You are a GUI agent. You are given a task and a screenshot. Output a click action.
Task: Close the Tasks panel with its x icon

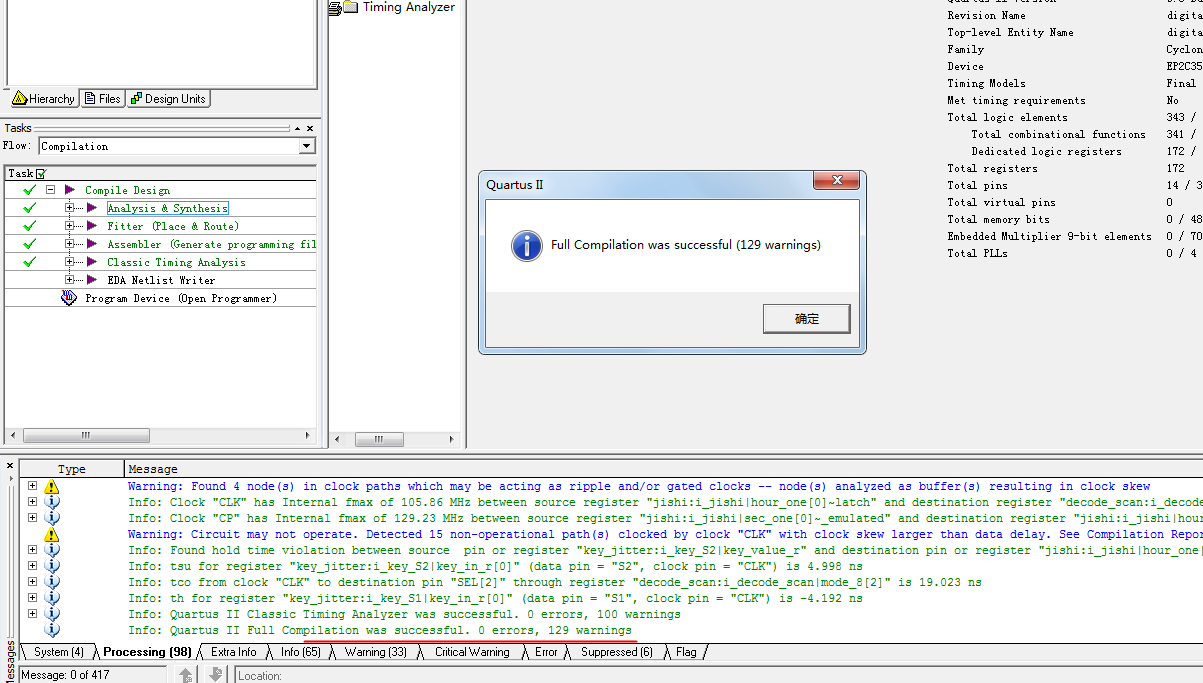coord(310,128)
